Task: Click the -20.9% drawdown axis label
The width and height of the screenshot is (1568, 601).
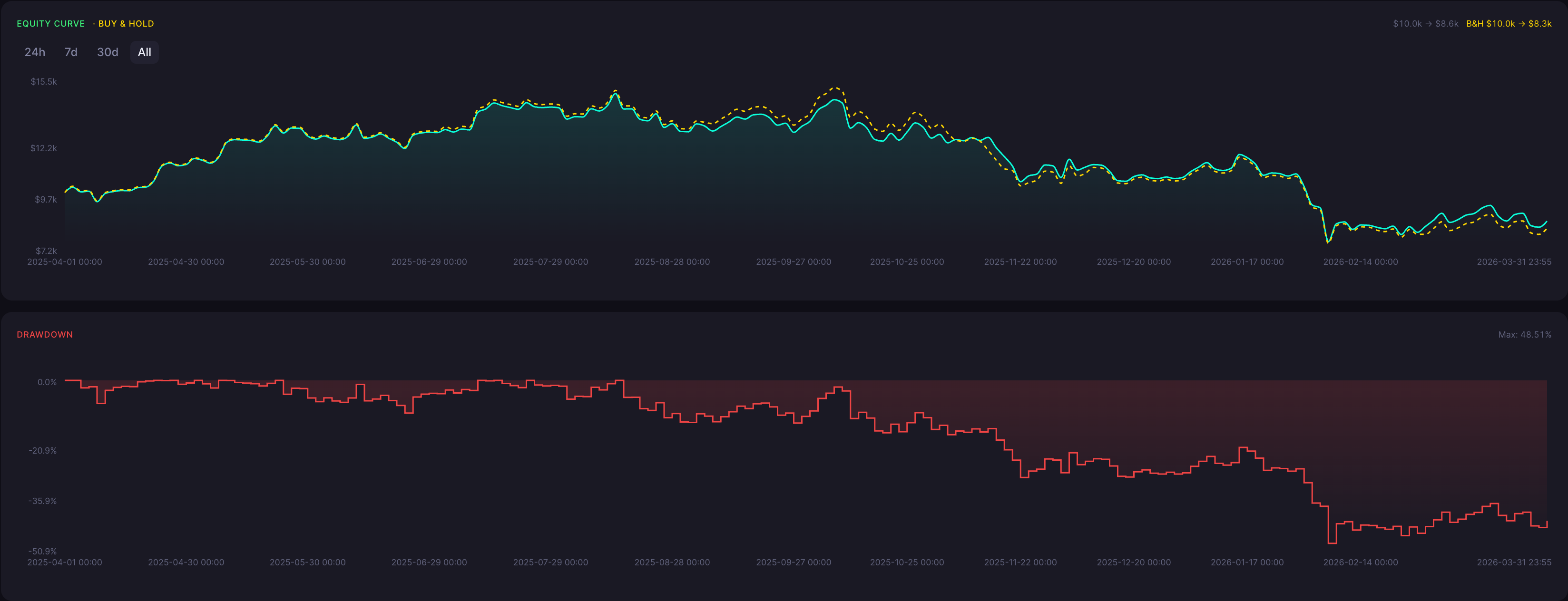Action: coord(43,451)
